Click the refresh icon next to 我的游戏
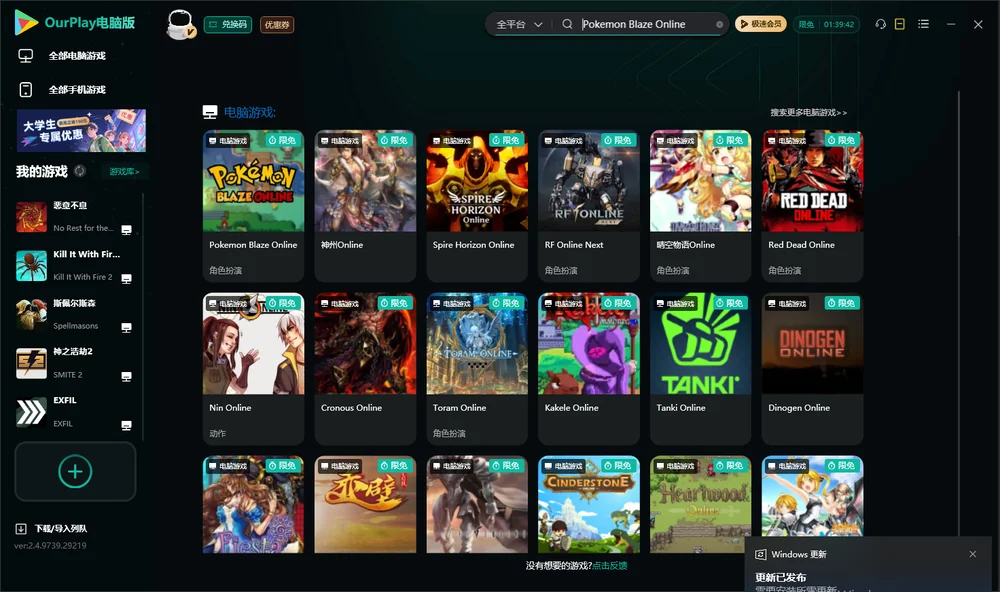The width and height of the screenshot is (1000, 592). (x=80, y=171)
